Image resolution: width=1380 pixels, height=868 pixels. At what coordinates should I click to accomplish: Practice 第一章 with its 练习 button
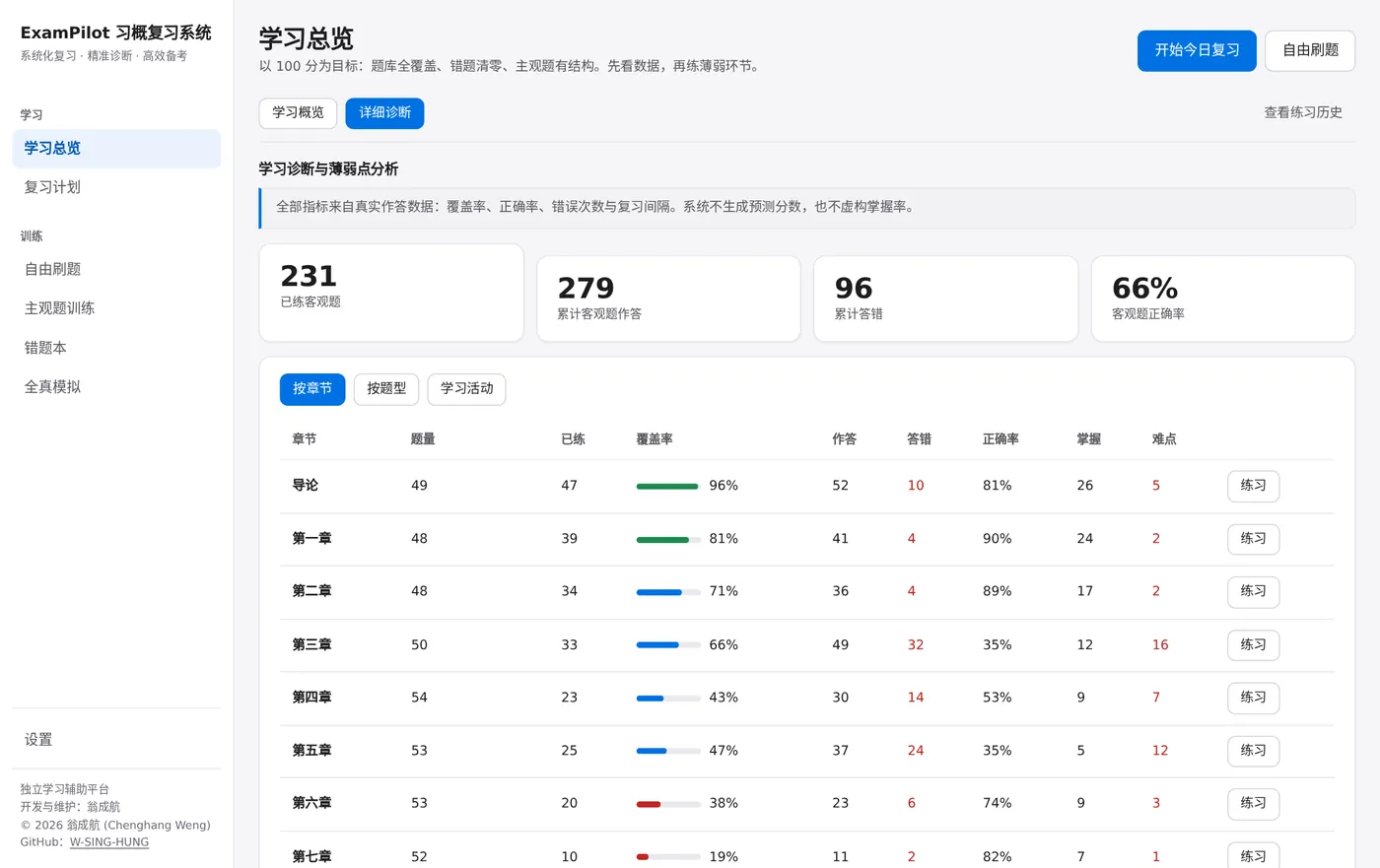click(1253, 539)
